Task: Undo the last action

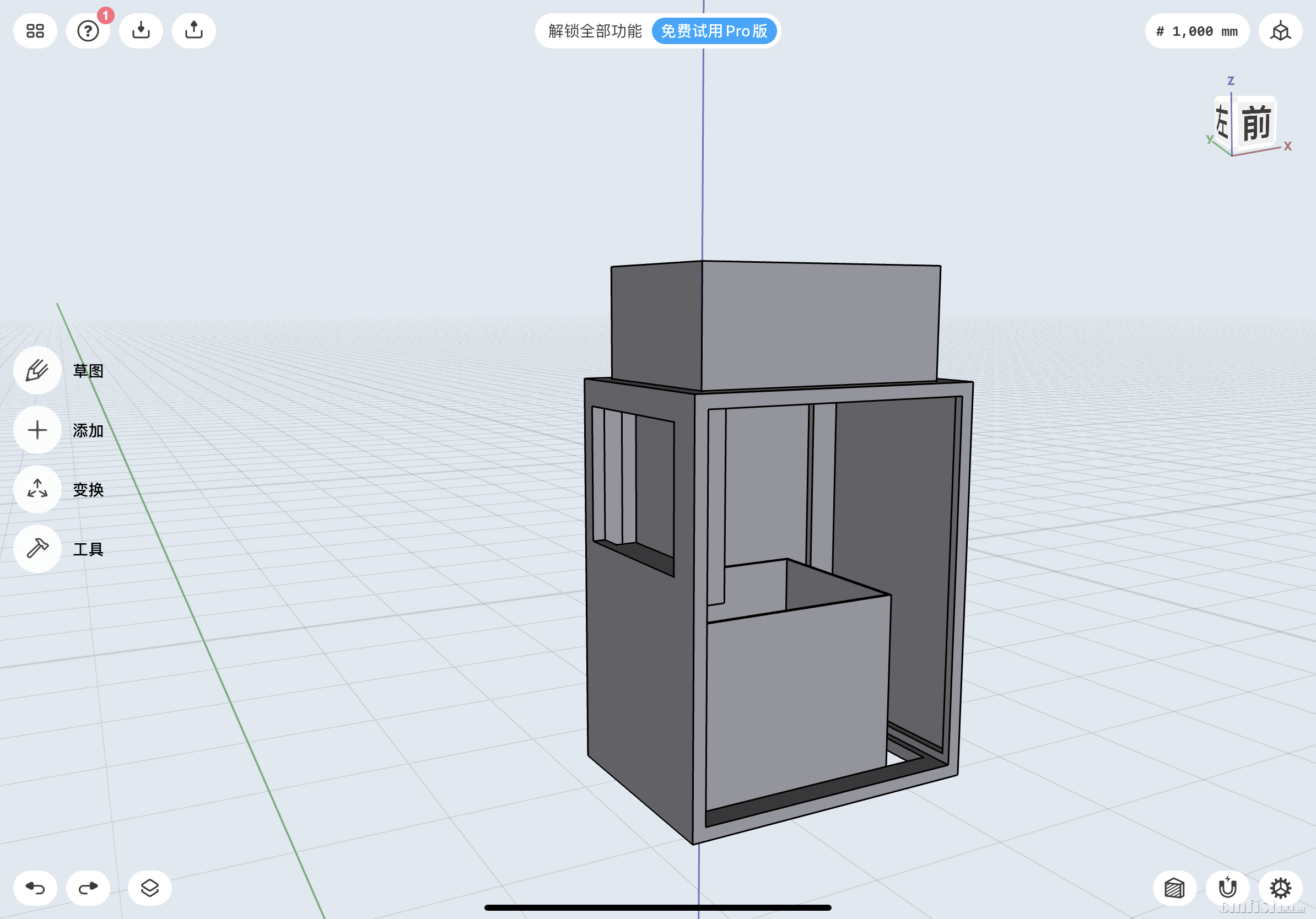Action: [x=35, y=888]
